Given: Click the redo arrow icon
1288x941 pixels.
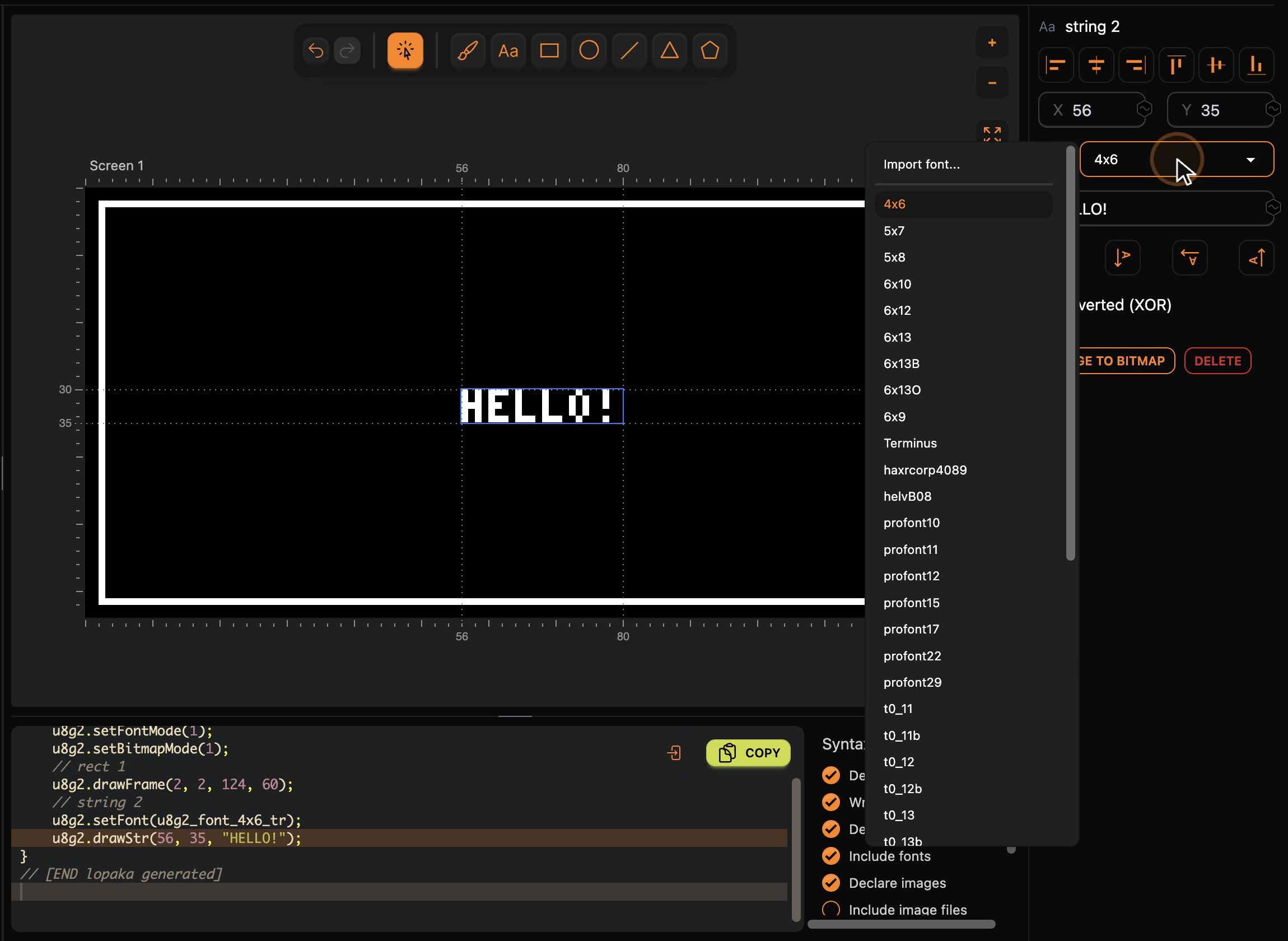Looking at the screenshot, I should [x=347, y=51].
